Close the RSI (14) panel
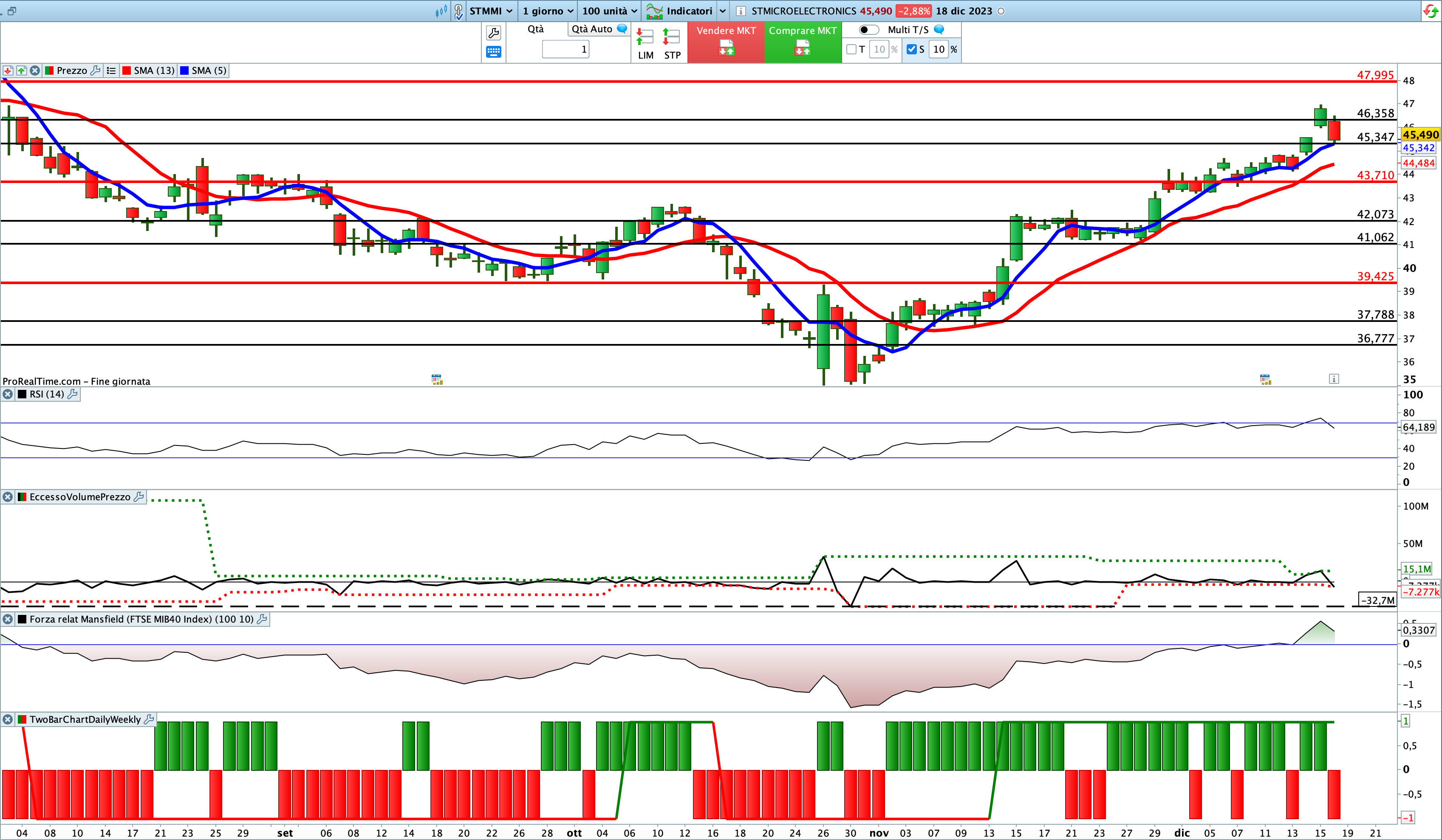This screenshot has width=1442, height=840. click(x=8, y=394)
